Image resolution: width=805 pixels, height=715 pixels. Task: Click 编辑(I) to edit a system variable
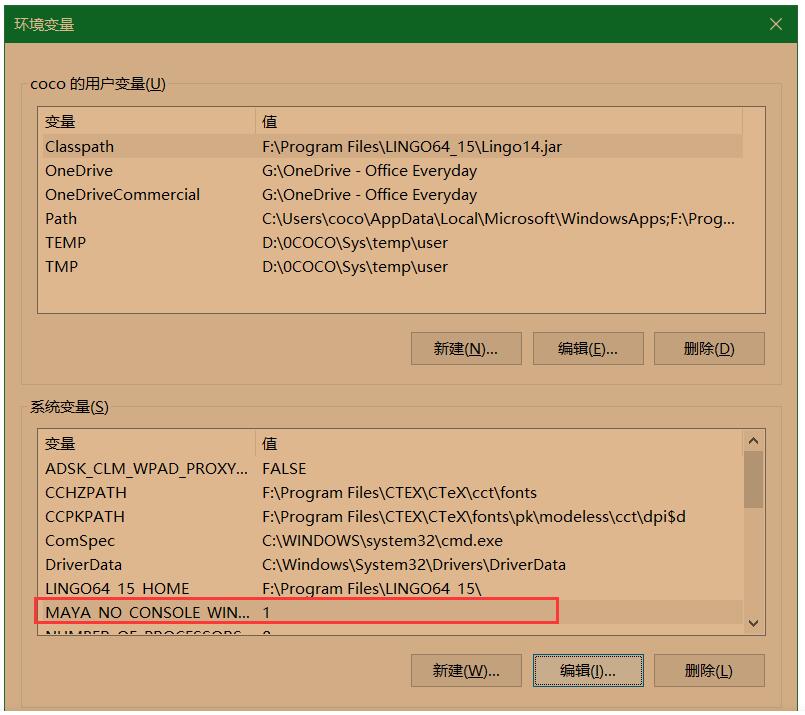[588, 671]
